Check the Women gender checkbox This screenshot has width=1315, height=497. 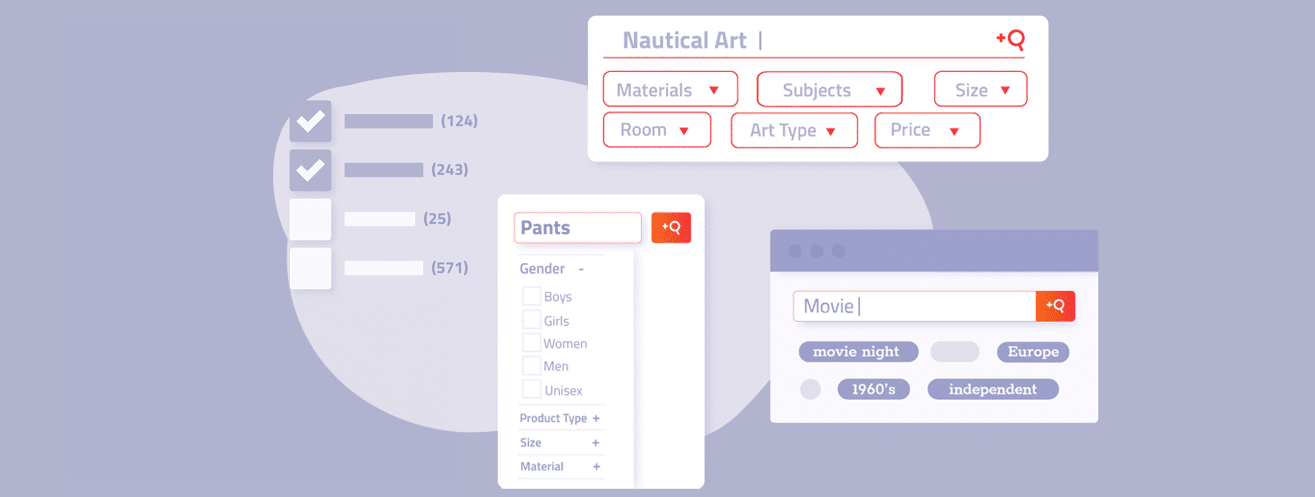pos(531,343)
